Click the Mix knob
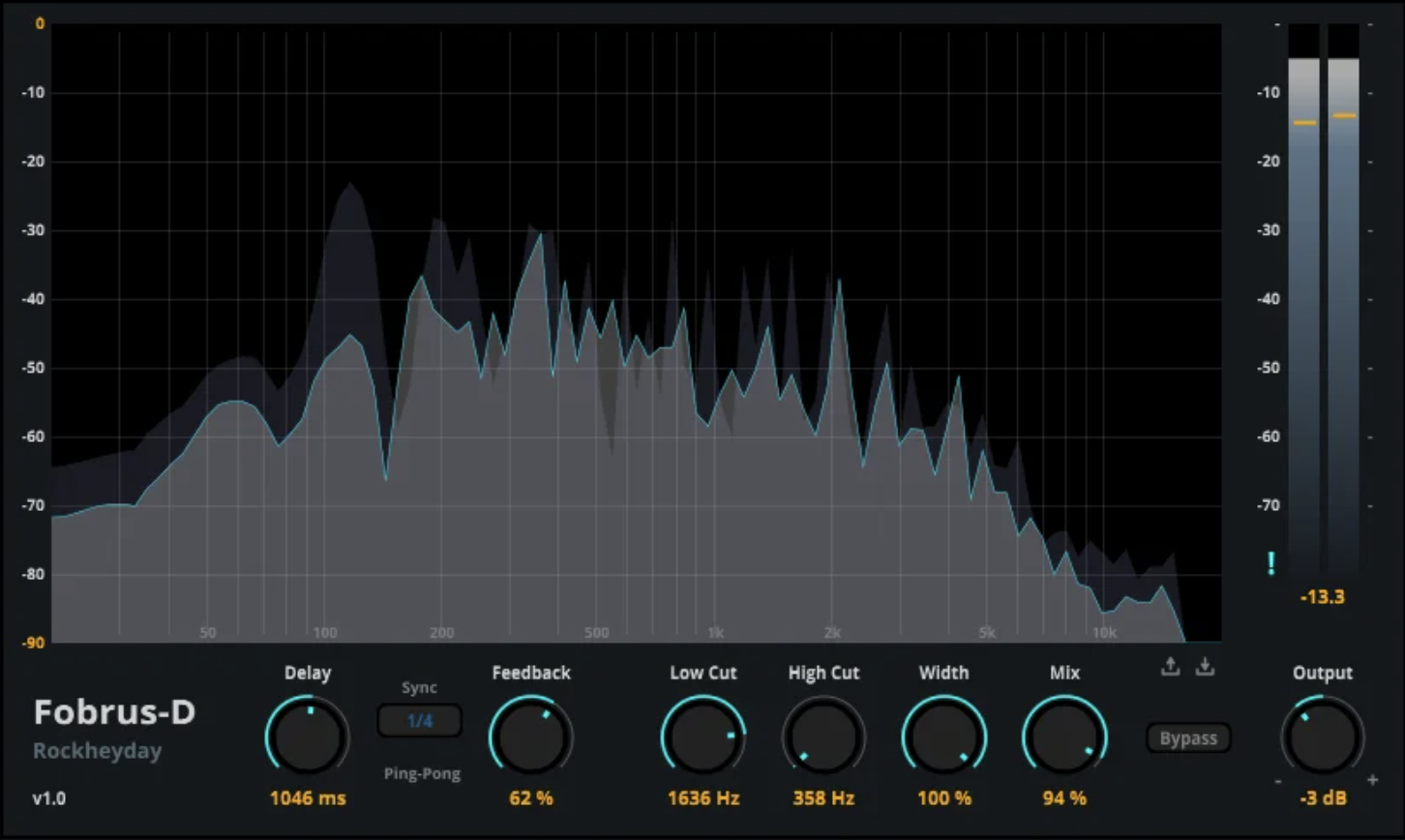 [x=1064, y=737]
